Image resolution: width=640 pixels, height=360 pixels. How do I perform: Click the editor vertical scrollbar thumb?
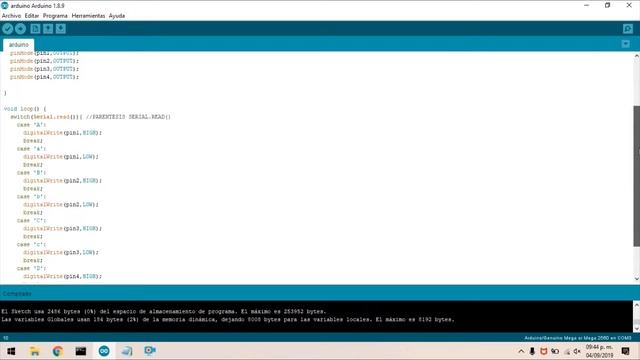(x=636, y=176)
